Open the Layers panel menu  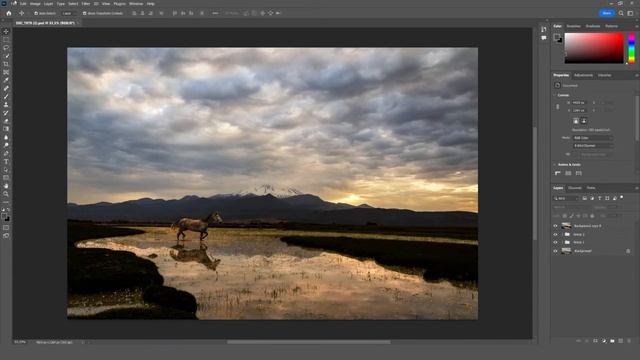[636, 188]
